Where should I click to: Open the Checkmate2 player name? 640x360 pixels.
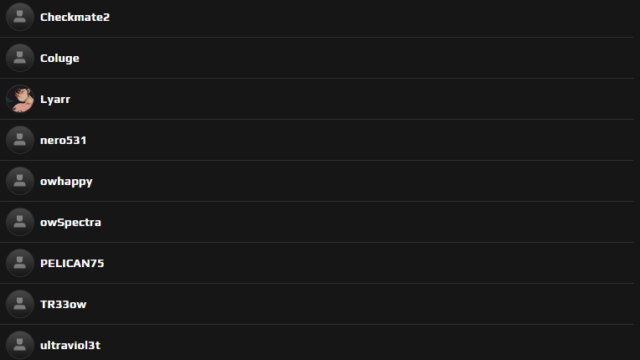point(75,17)
